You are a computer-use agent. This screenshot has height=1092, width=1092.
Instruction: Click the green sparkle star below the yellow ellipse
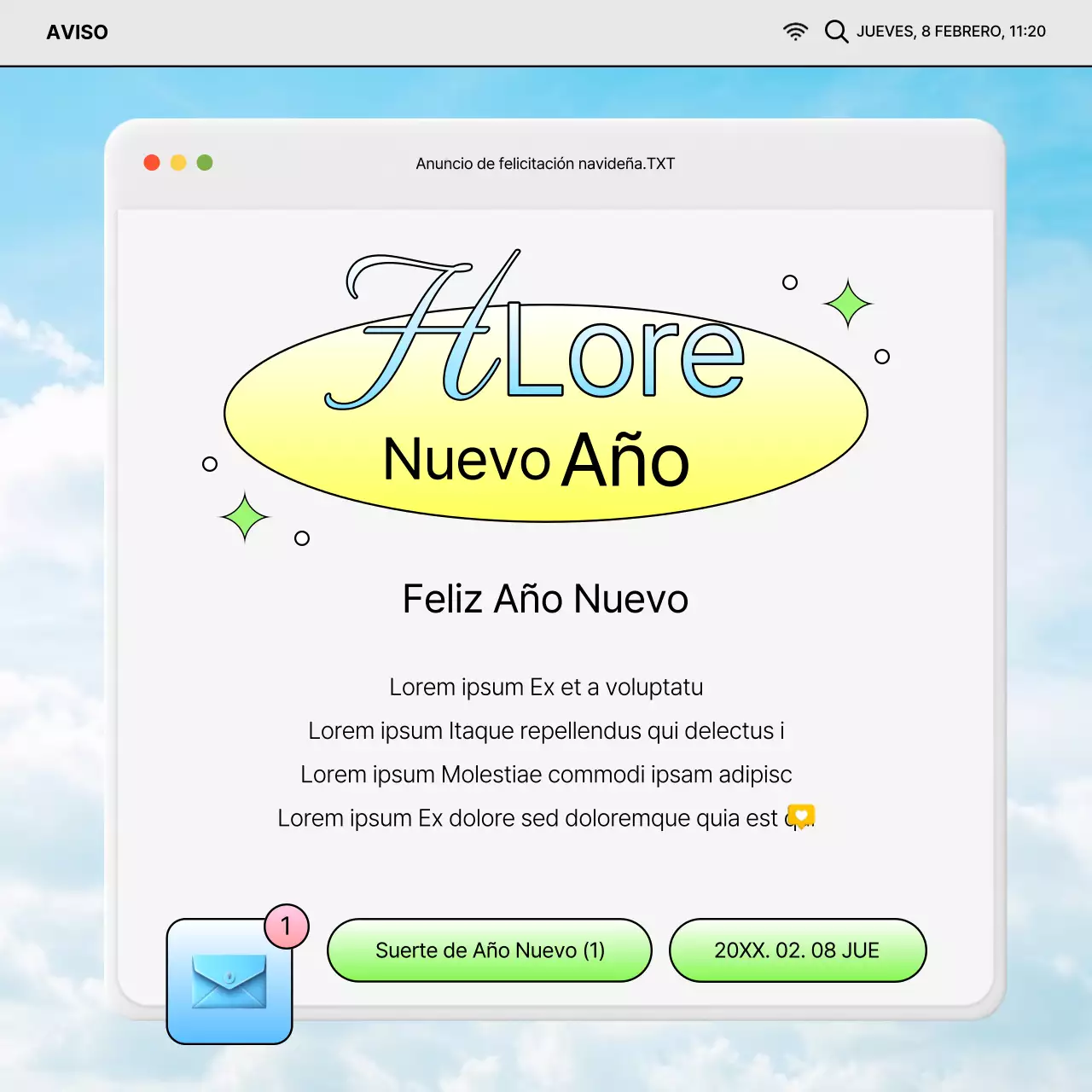pos(245,517)
